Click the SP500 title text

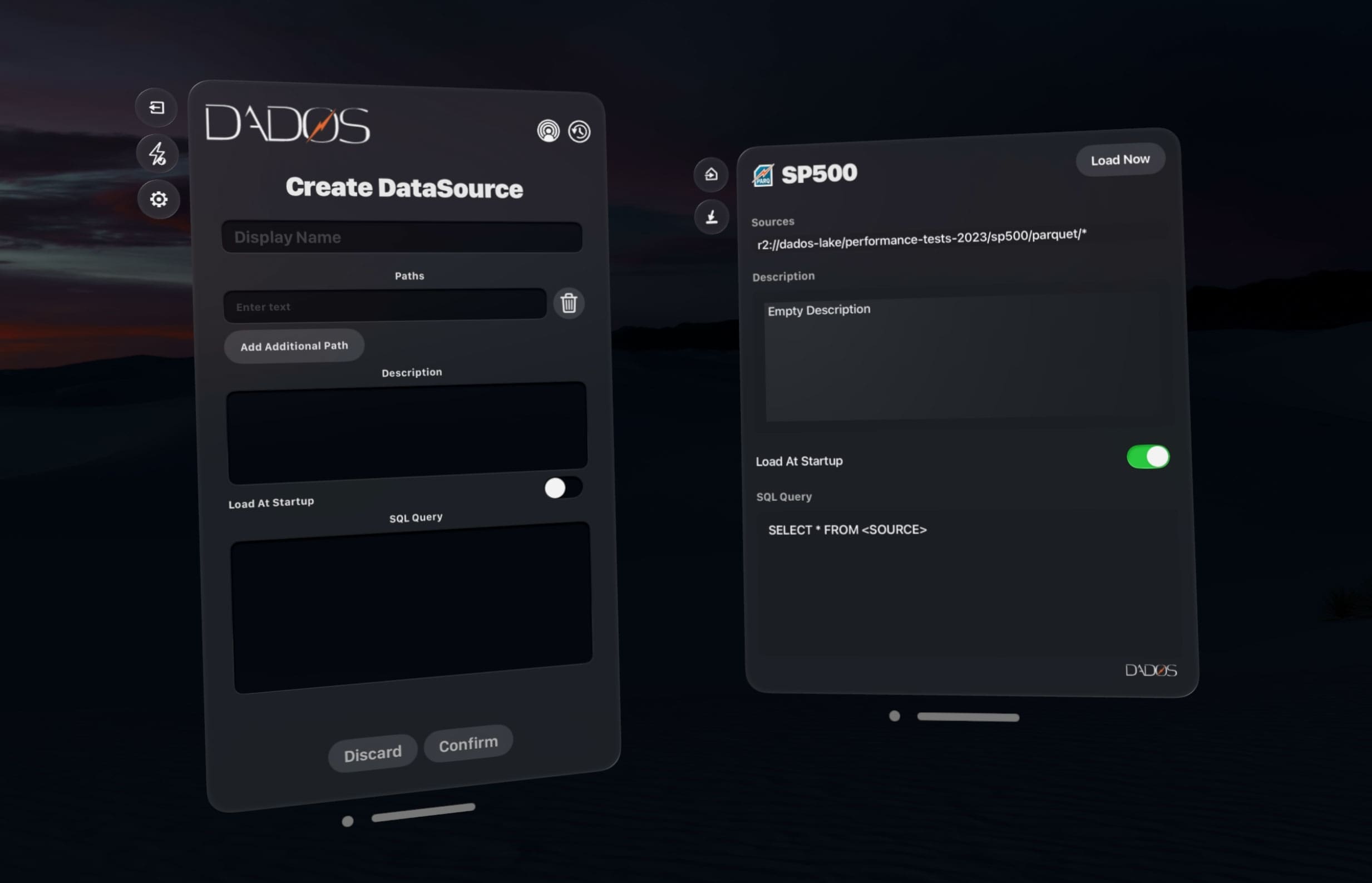[x=820, y=174]
